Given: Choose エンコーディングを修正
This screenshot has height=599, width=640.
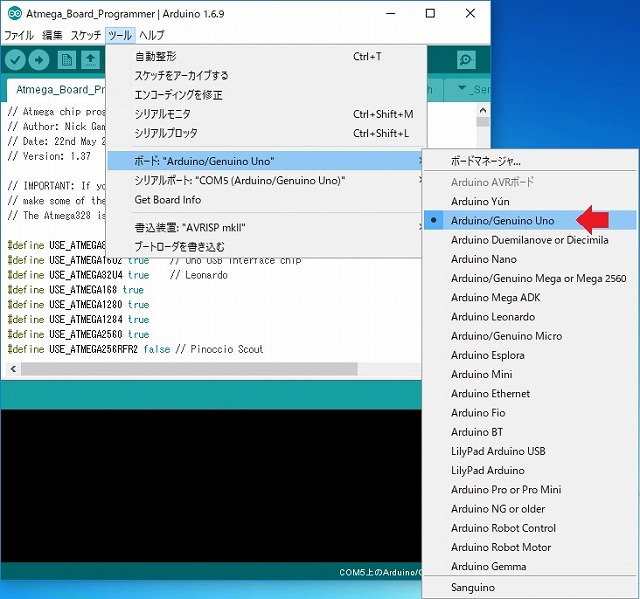Looking at the screenshot, I should point(267,95).
